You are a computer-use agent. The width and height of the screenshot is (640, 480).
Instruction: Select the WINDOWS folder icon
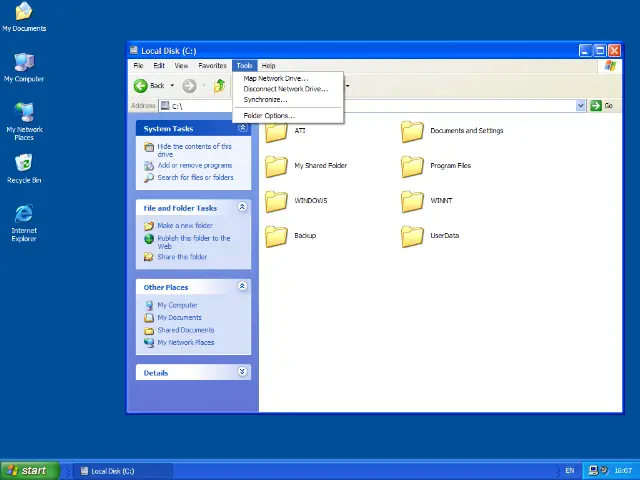click(x=276, y=202)
